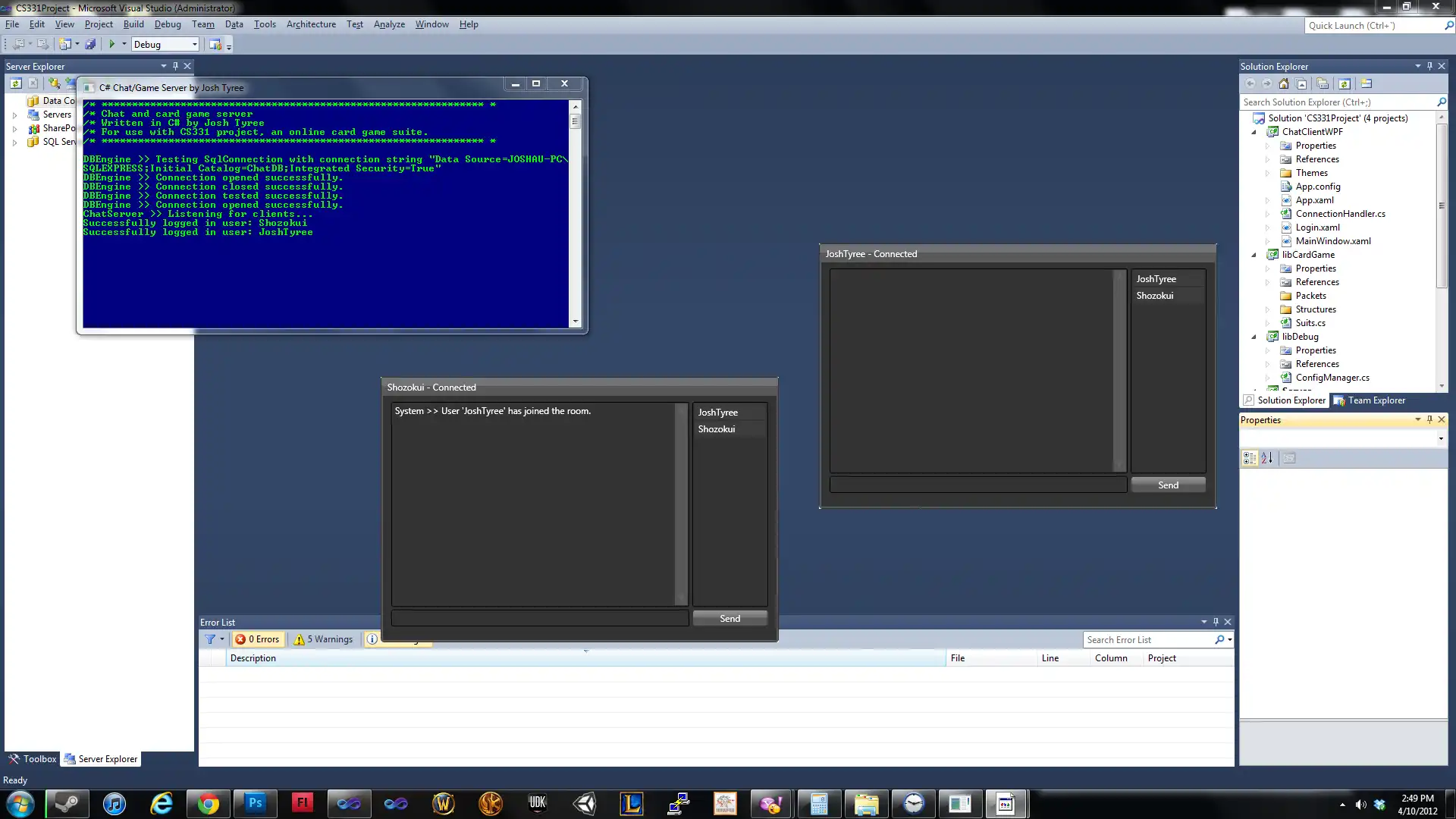Collapse the ChatClientWPF project node
The height and width of the screenshot is (819, 1456).
click(x=1254, y=132)
